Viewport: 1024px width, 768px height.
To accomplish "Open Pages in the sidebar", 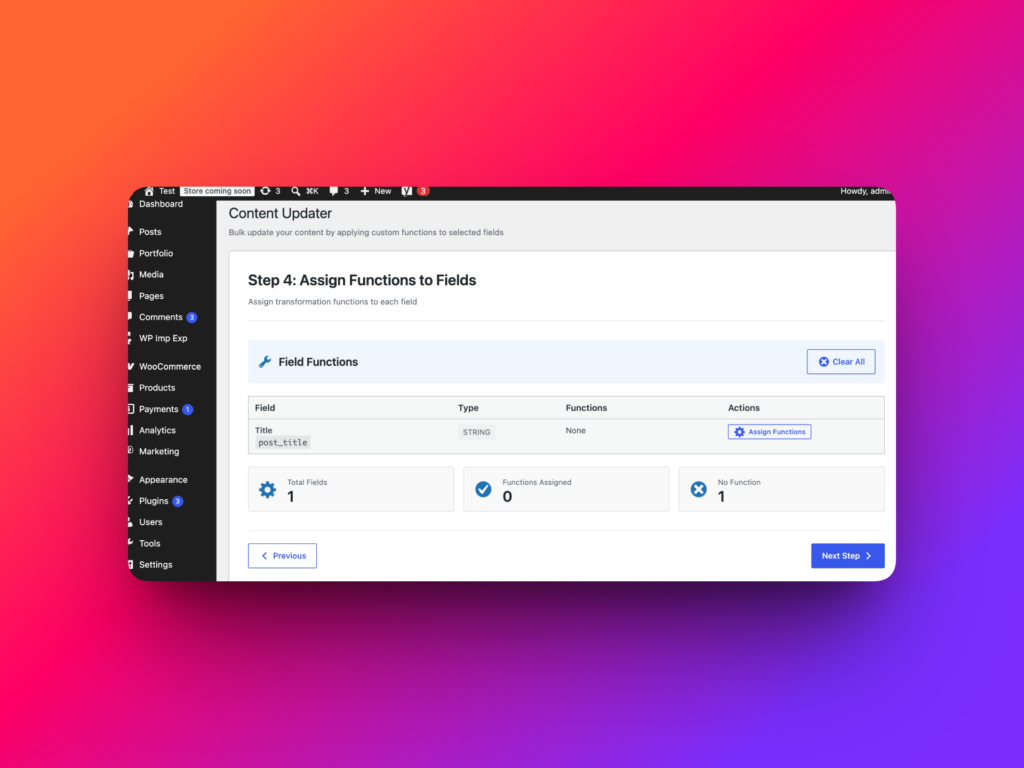I will (x=151, y=296).
